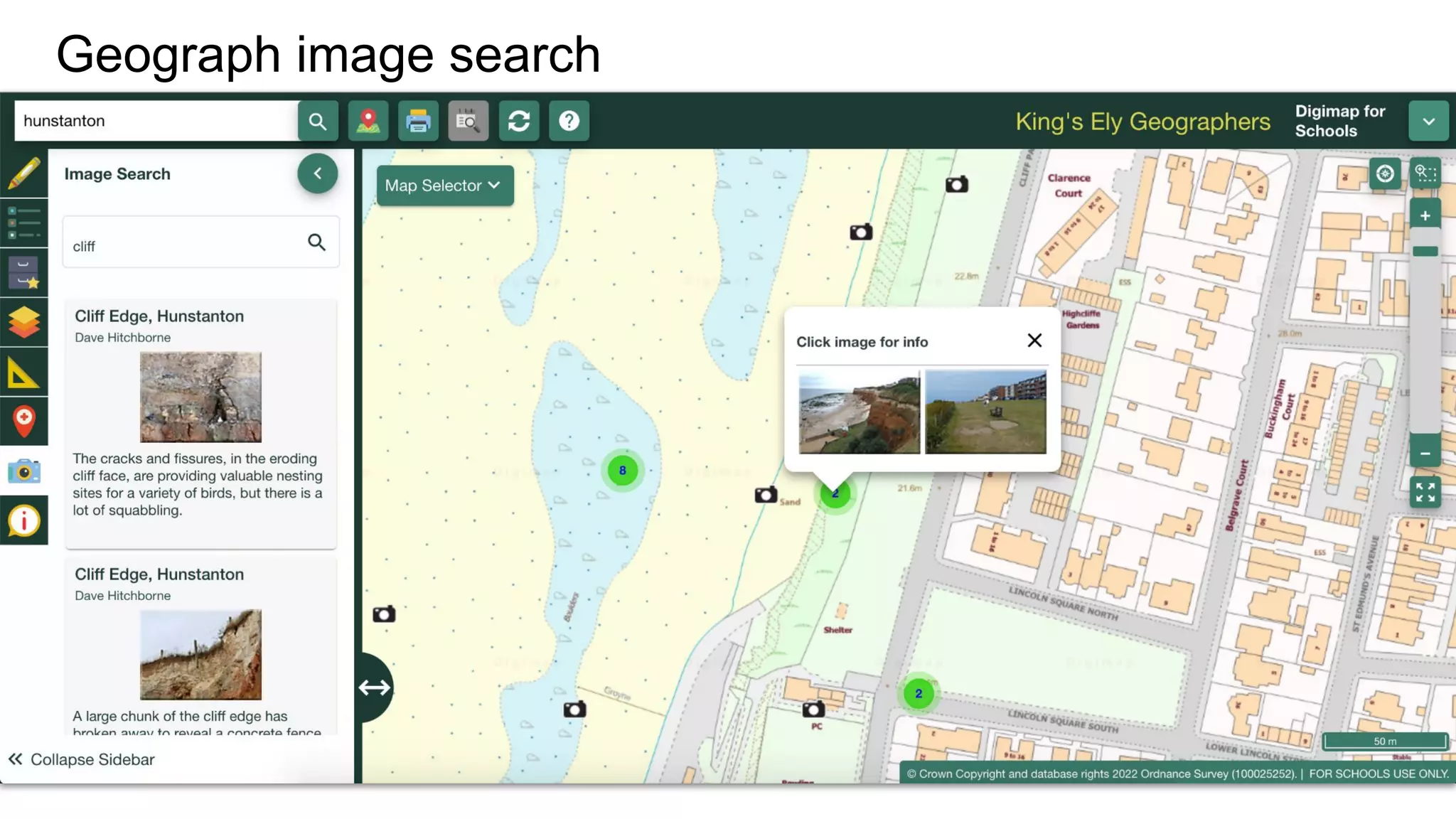Click the magnifier inside the cliff search box
This screenshot has height=819, width=1456.
pos(316,242)
